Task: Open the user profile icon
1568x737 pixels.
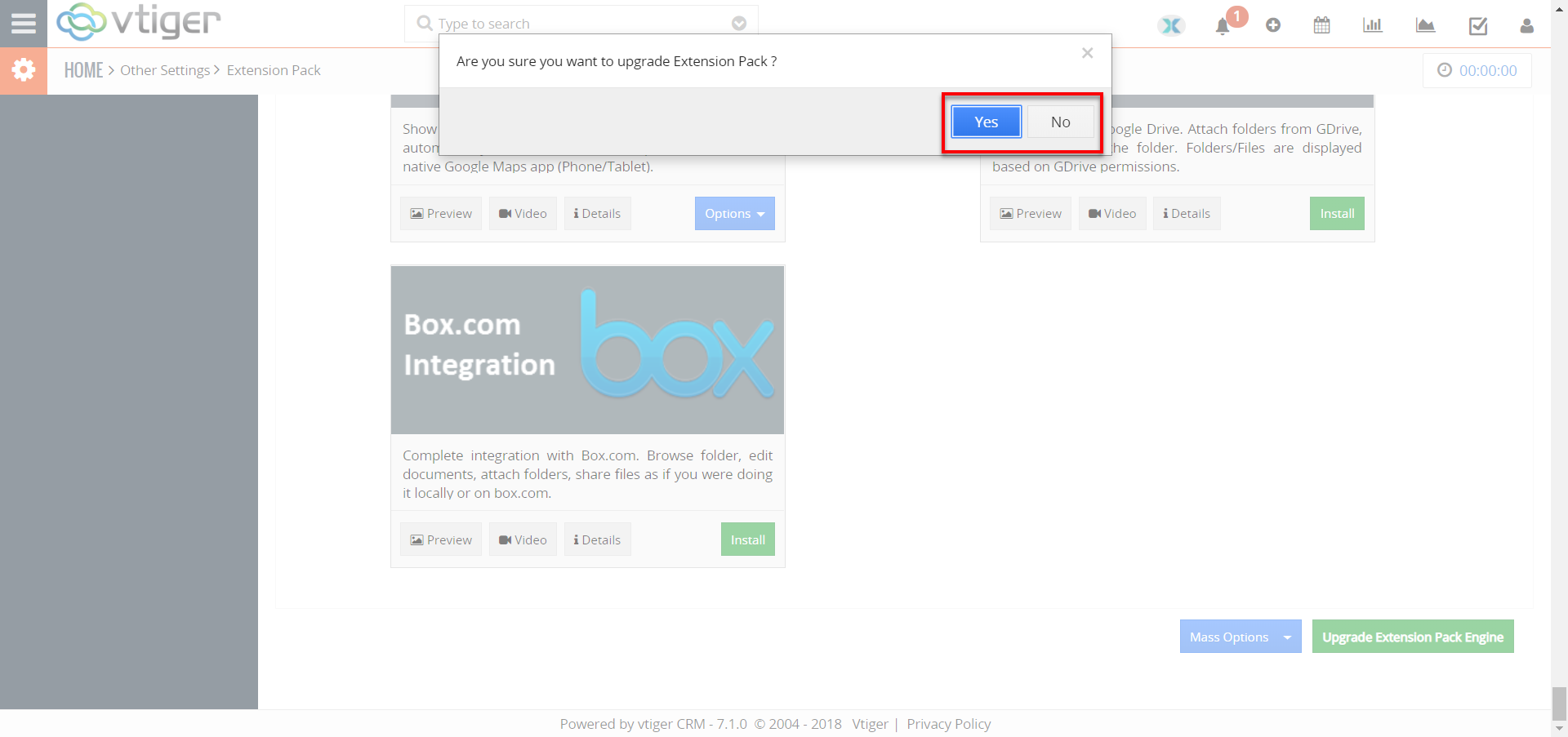Action: (x=1526, y=25)
